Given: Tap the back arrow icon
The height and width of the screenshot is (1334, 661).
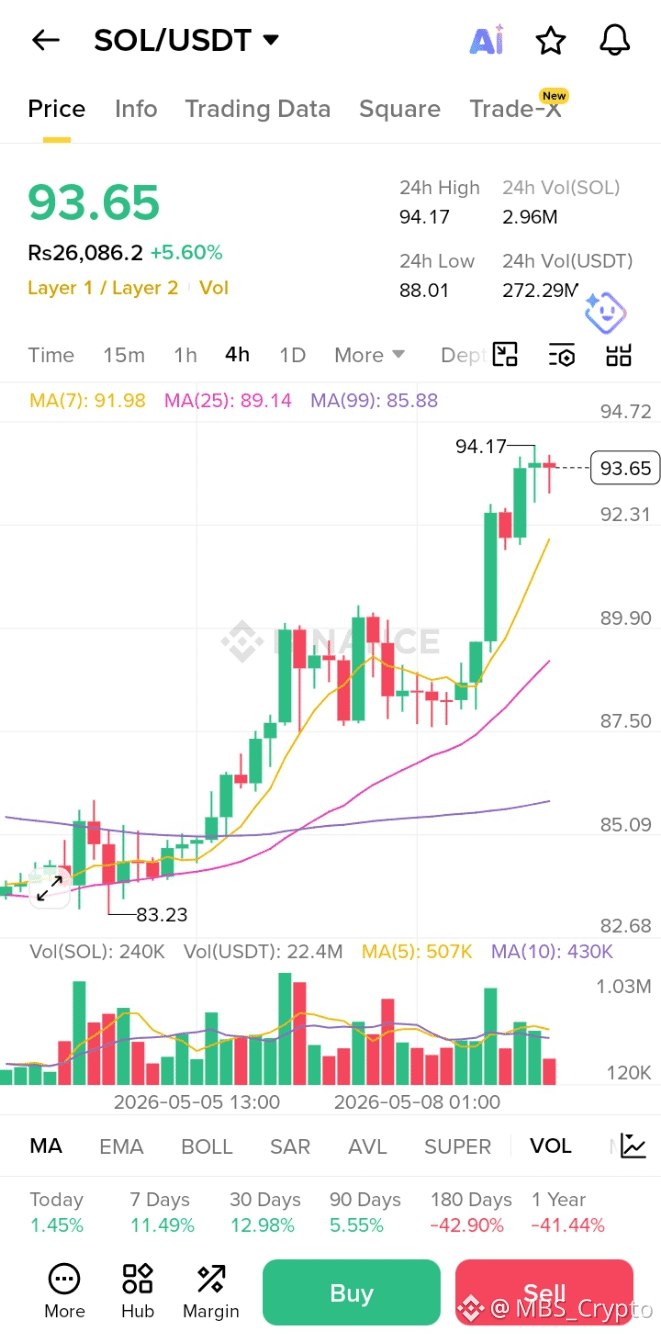Looking at the screenshot, I should point(46,40).
